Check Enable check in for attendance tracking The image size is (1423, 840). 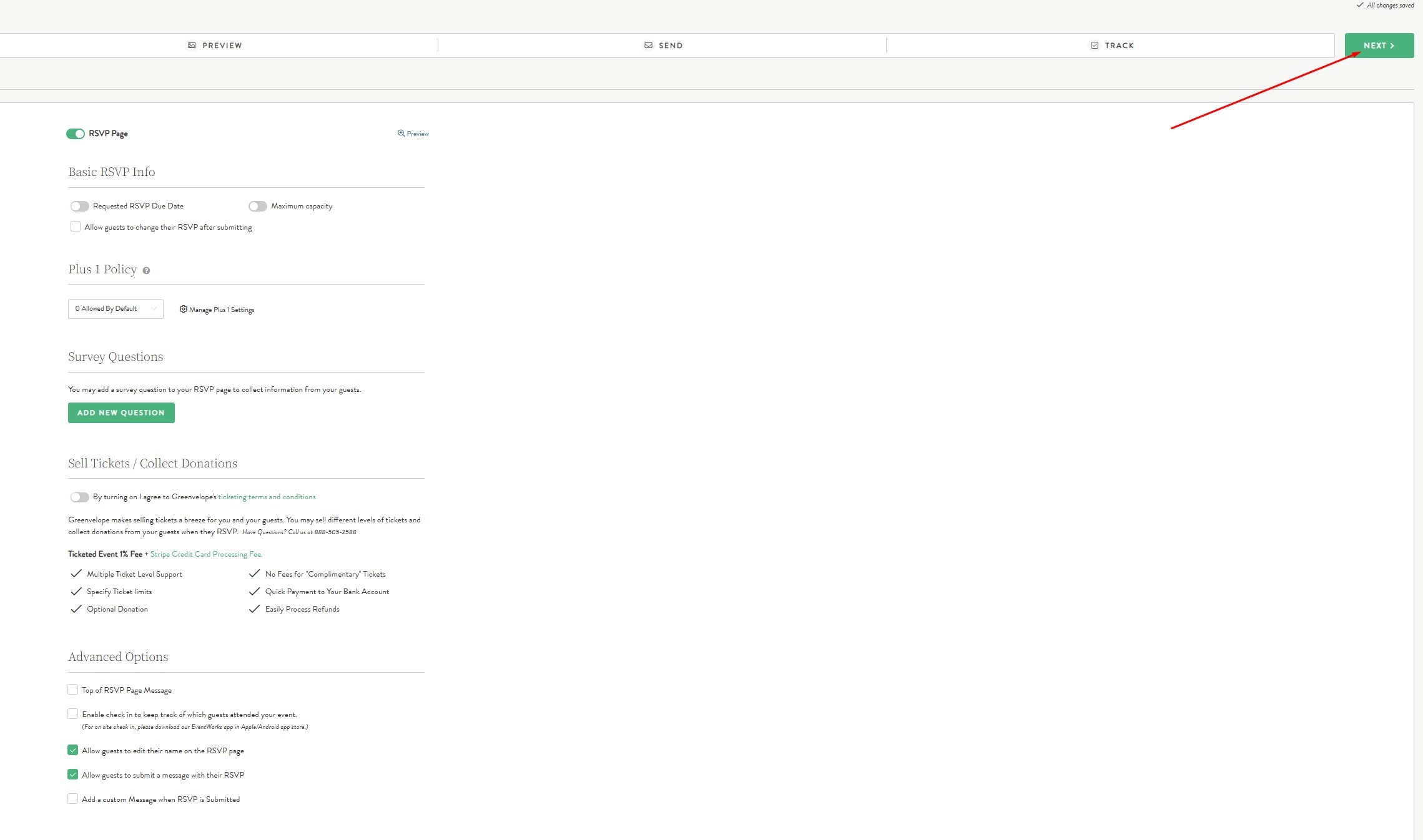(x=73, y=714)
